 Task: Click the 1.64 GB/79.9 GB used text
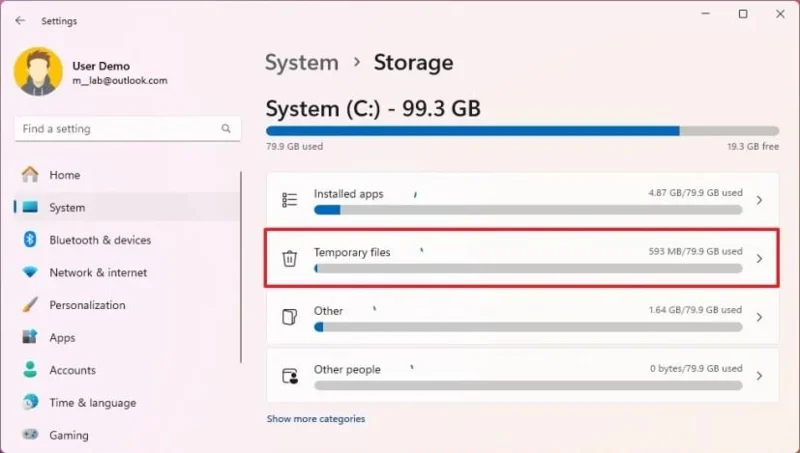point(695,310)
